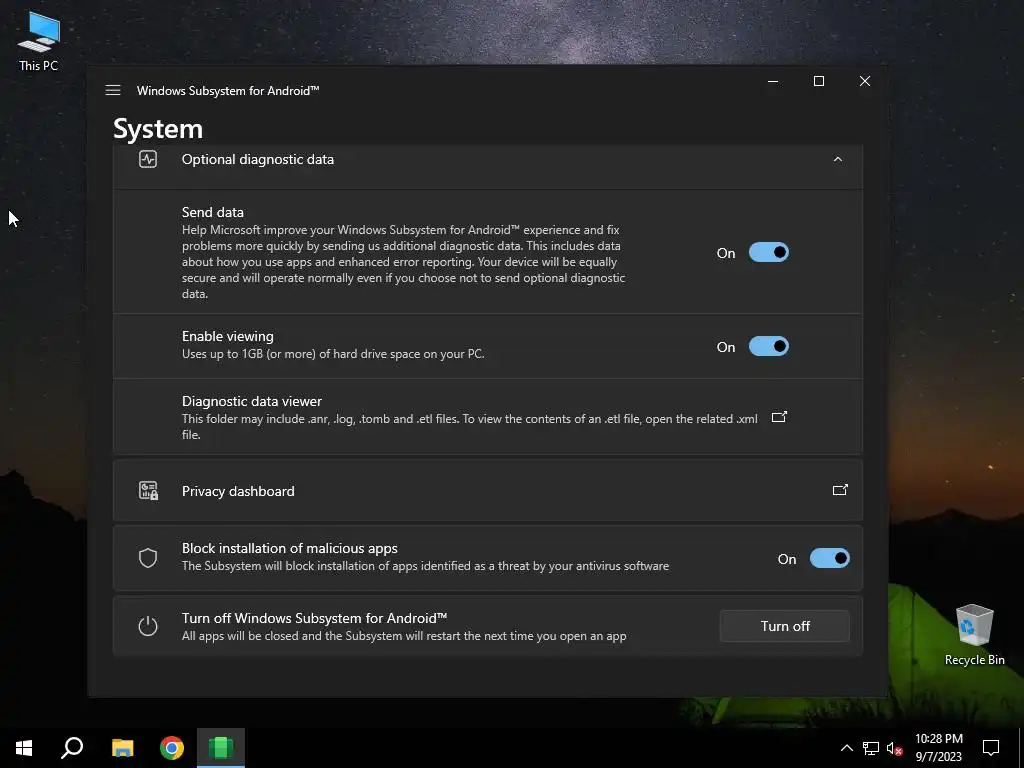Screen dimensions: 1024x768
Task: Select the Recycle Bin desktop icon
Action: tap(974, 634)
